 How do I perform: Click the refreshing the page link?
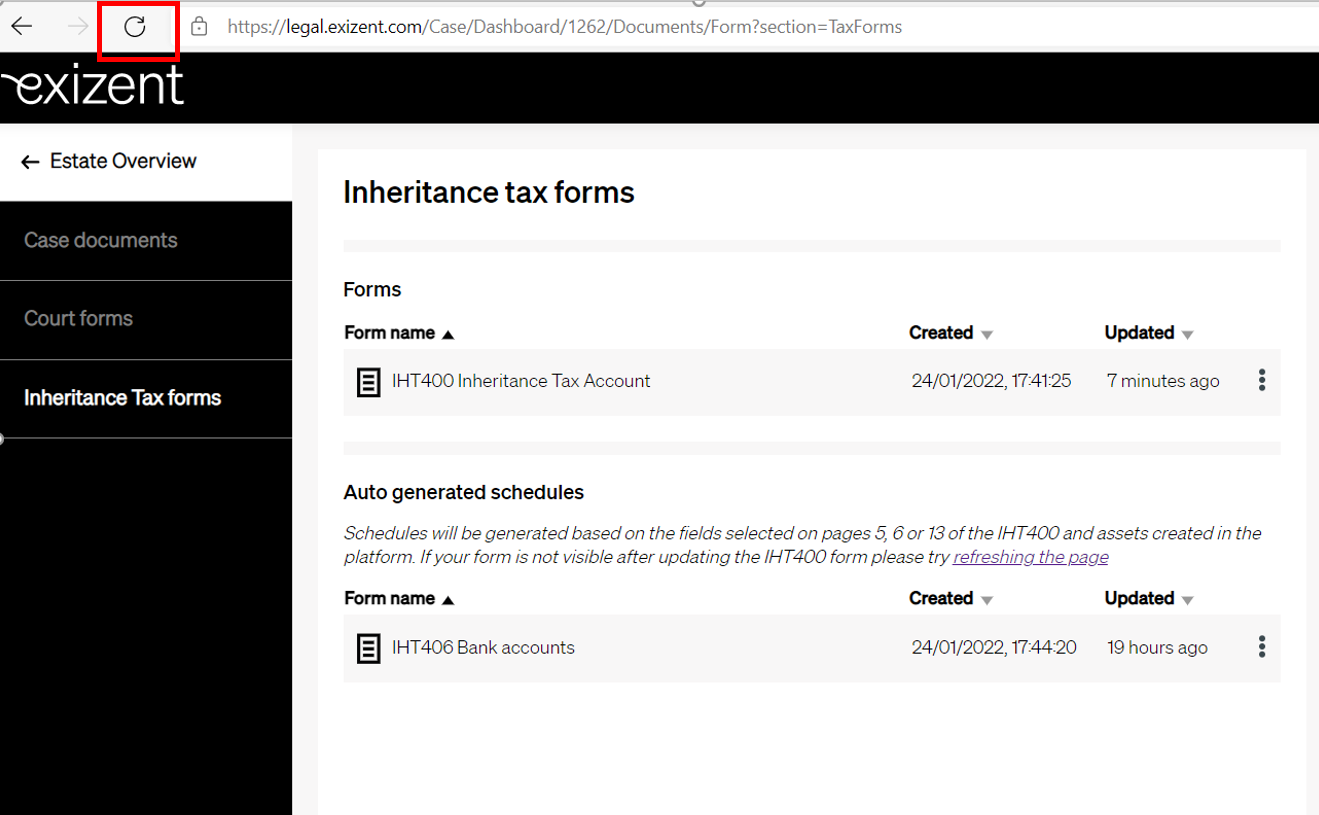point(1030,557)
